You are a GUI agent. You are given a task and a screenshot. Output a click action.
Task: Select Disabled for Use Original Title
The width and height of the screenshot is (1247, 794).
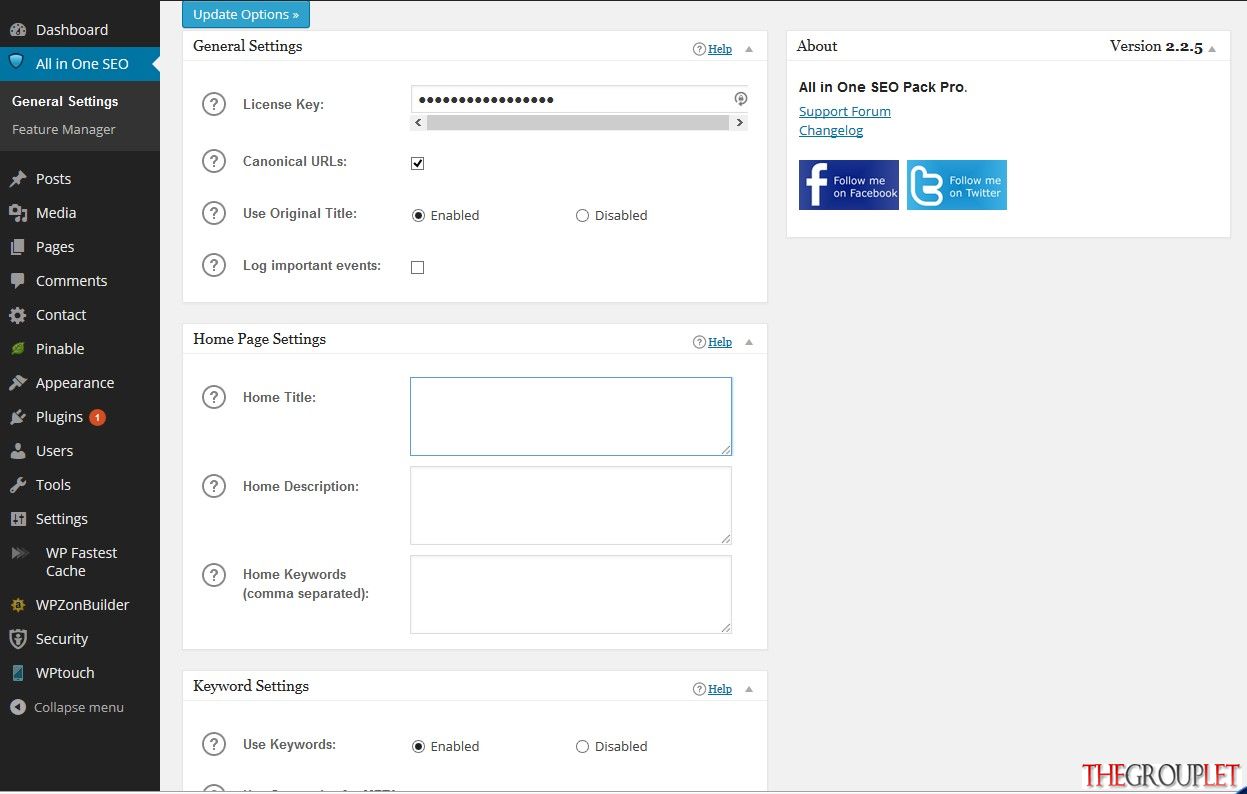click(x=582, y=215)
